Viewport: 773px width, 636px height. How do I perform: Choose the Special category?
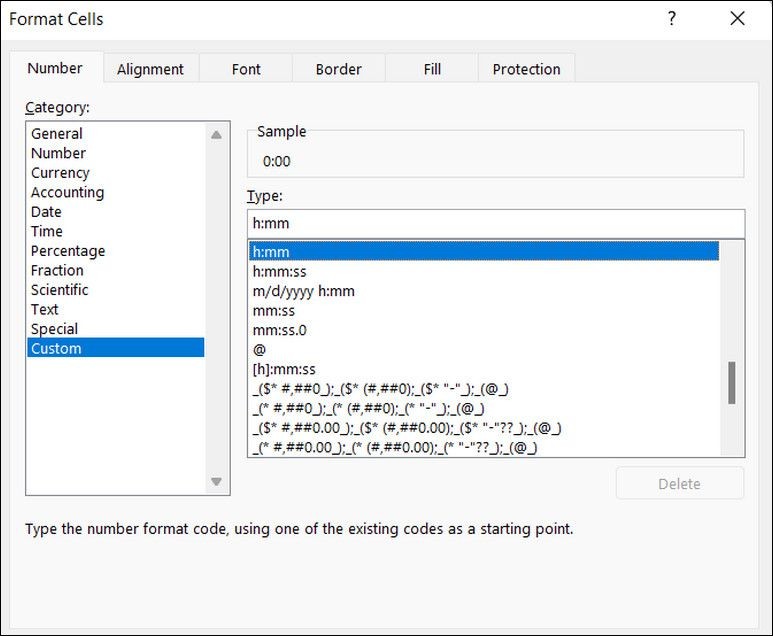(x=116, y=329)
